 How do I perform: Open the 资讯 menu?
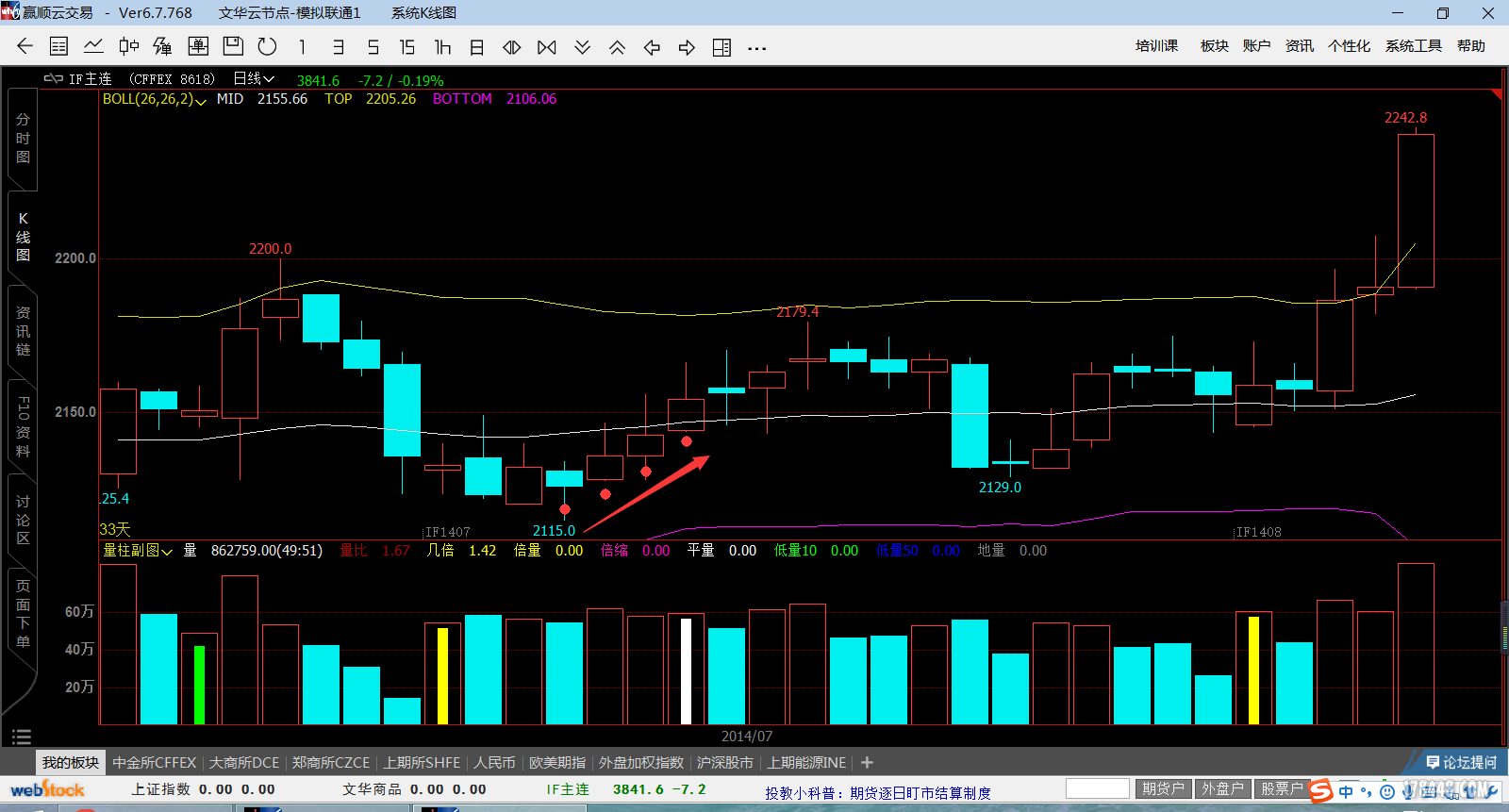click(x=1299, y=46)
